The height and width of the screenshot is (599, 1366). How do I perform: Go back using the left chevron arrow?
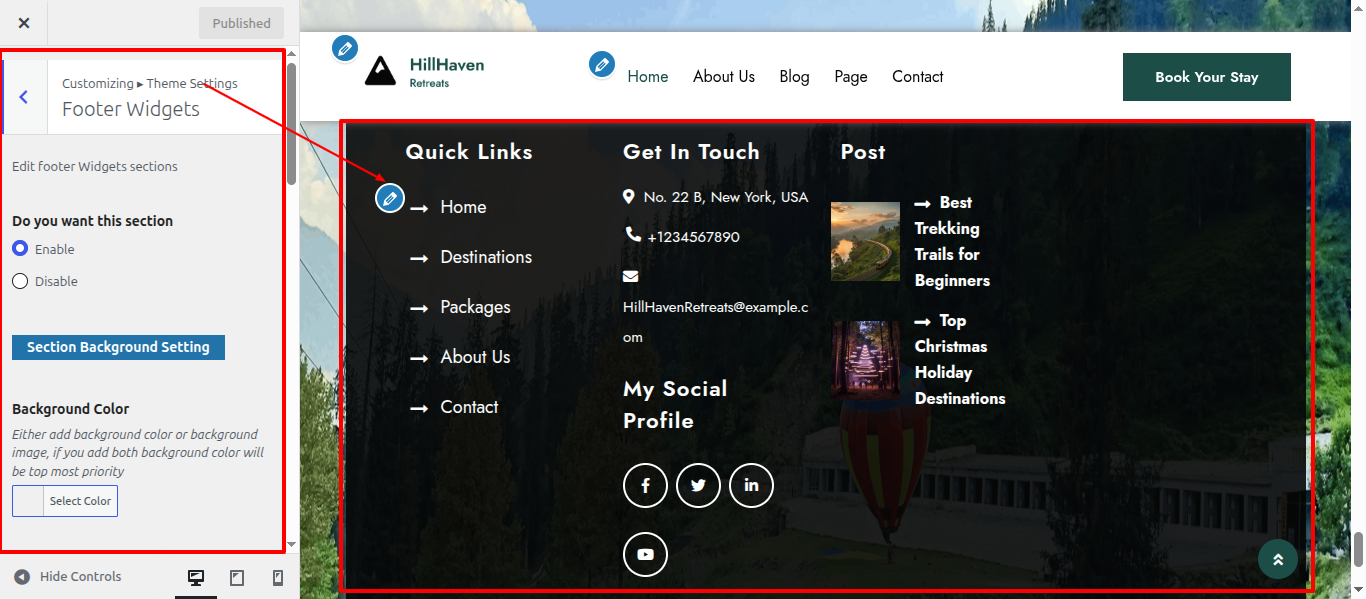coord(24,97)
